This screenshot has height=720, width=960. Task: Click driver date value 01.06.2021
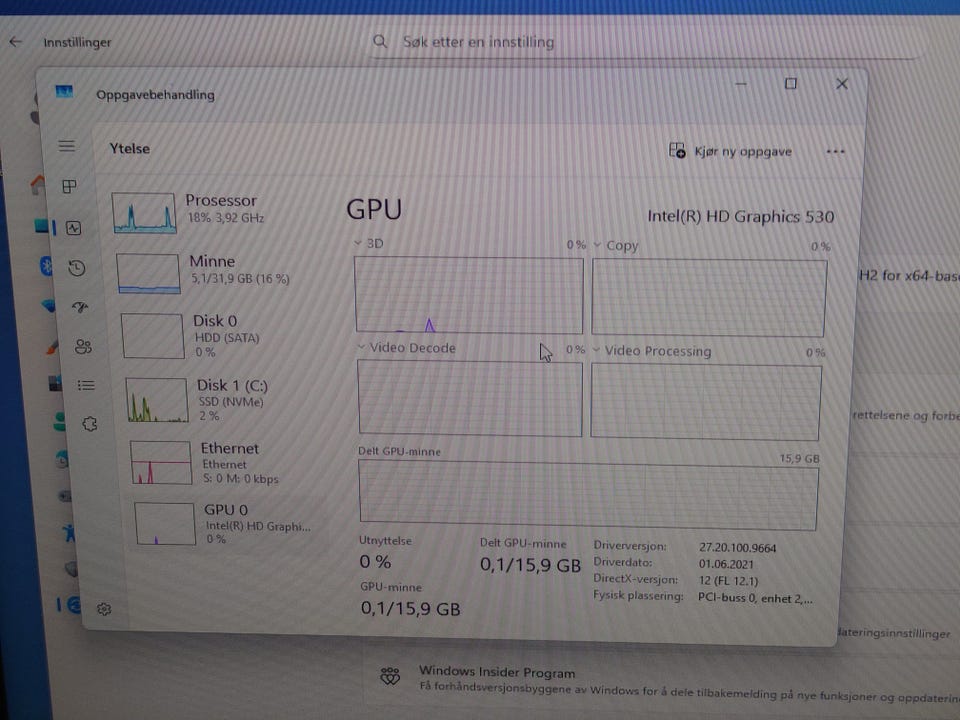pos(726,564)
